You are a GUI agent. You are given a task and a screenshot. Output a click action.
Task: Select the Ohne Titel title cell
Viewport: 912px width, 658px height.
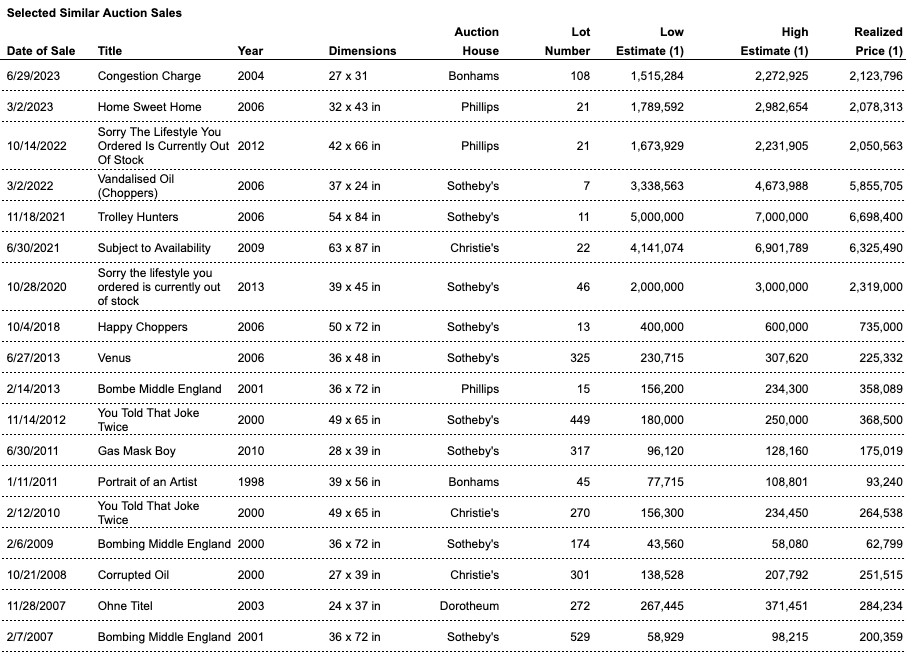coord(125,606)
